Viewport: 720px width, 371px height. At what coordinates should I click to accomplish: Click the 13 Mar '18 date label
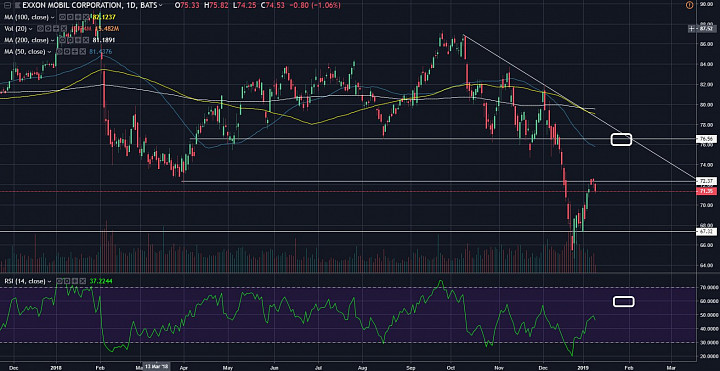(157, 367)
